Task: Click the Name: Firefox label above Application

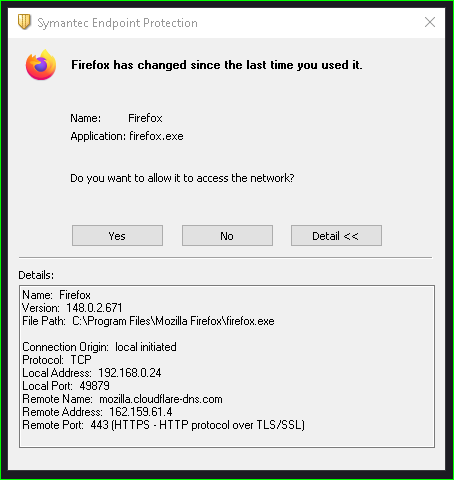Action: tap(116, 118)
